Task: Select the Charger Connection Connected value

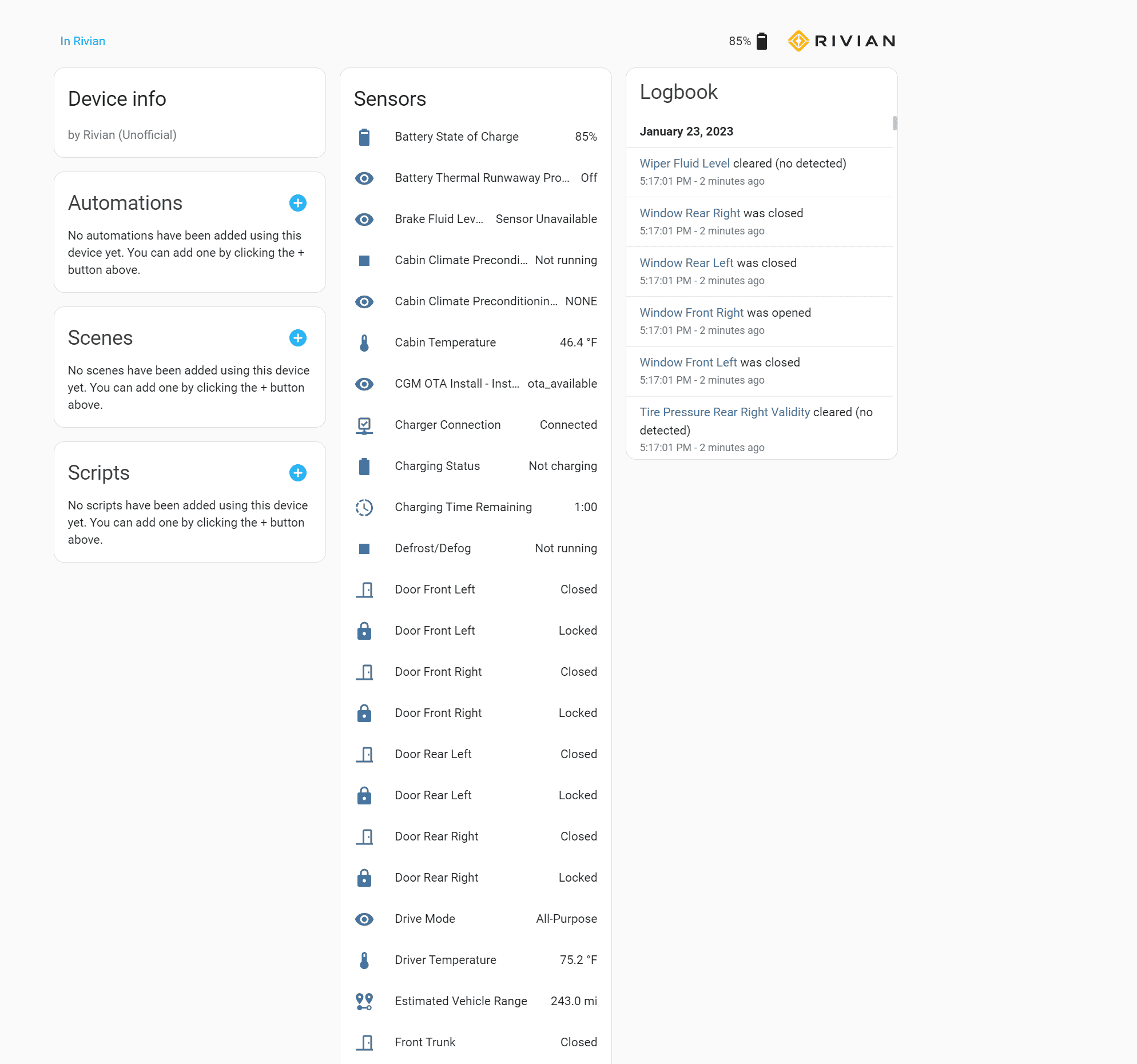Action: pos(568,425)
